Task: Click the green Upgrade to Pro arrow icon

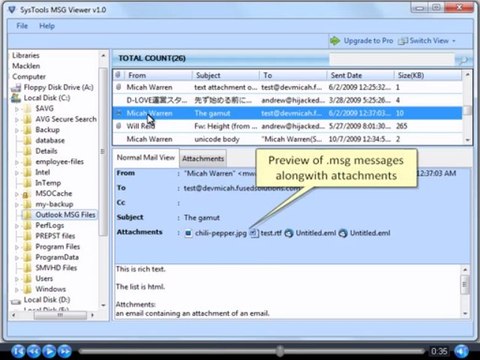Action: click(335, 41)
